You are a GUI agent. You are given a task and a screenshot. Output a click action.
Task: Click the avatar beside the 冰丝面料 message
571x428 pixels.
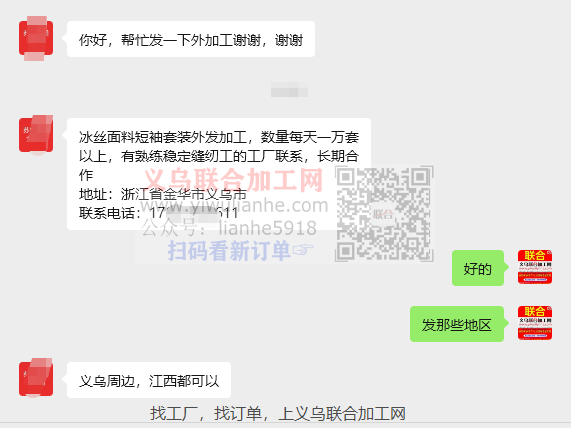[36, 135]
